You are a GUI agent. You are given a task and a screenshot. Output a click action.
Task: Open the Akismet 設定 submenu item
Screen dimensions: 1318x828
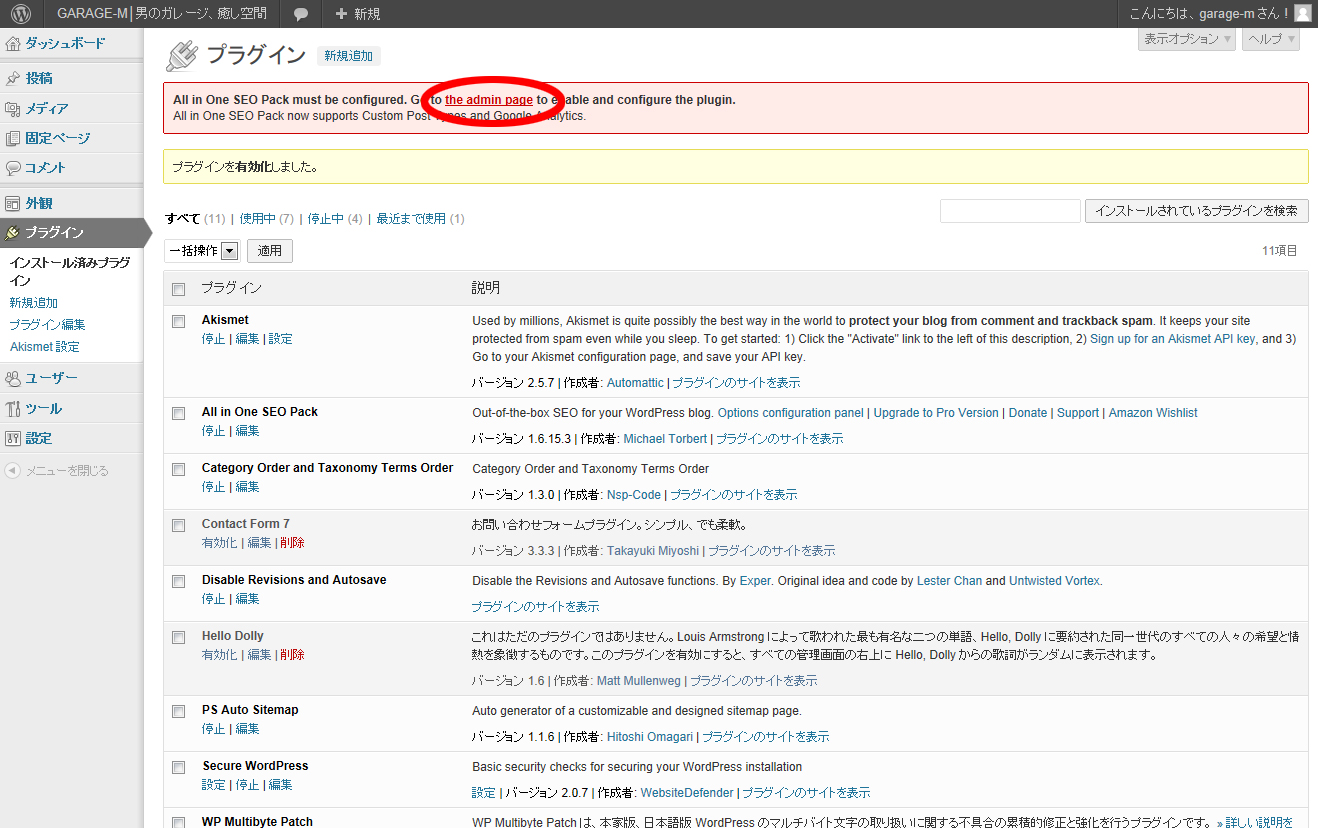tap(44, 347)
